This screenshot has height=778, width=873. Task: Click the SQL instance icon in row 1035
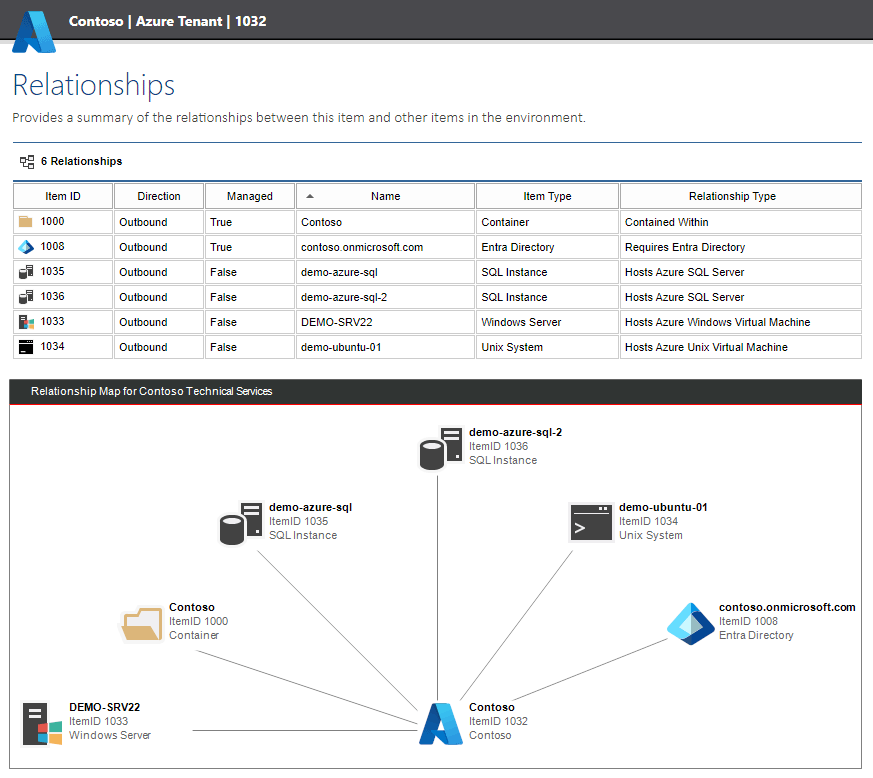coord(26,272)
